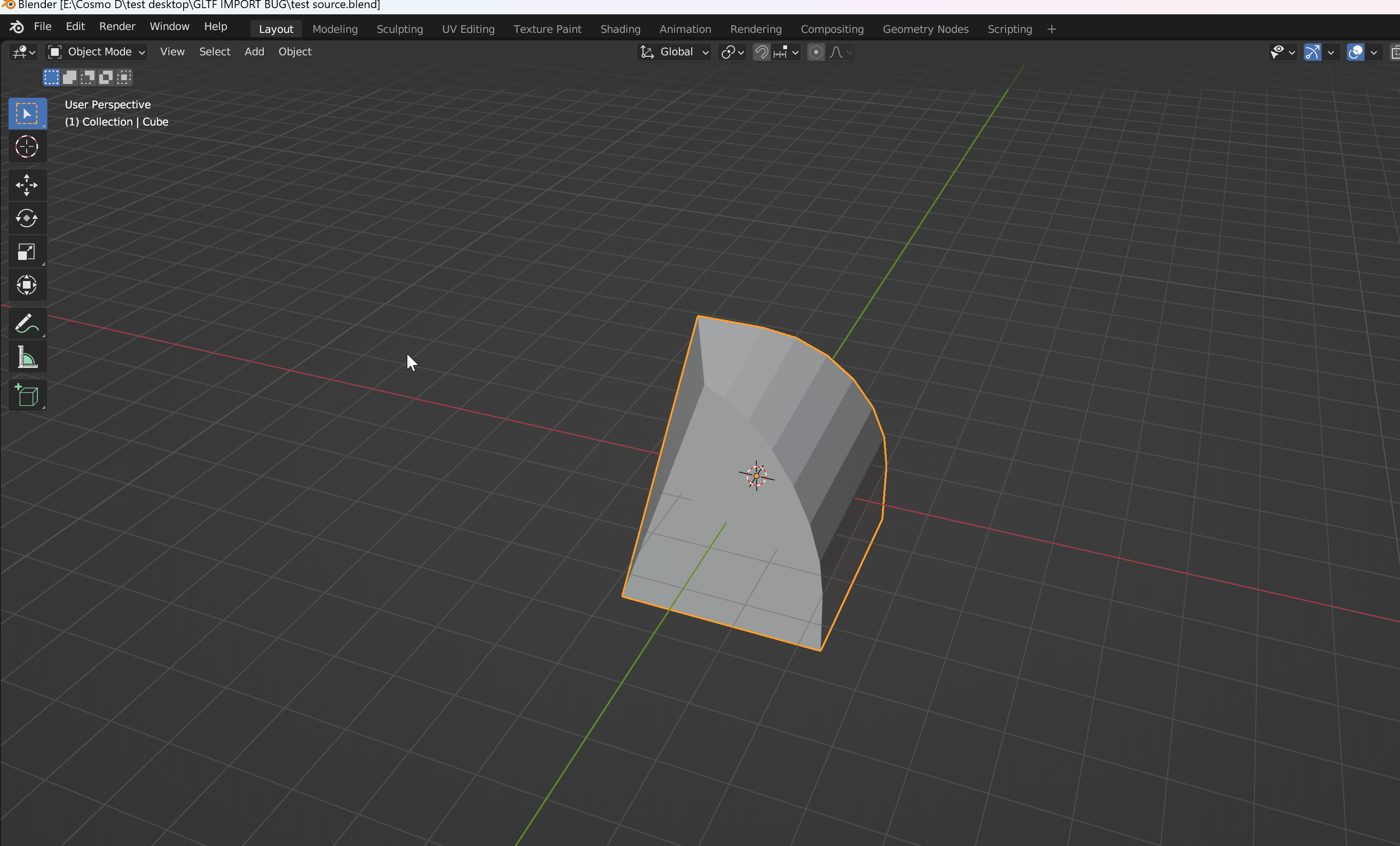Screen dimensions: 1400x846
Task: Select the Scale tool
Action: coord(27,252)
